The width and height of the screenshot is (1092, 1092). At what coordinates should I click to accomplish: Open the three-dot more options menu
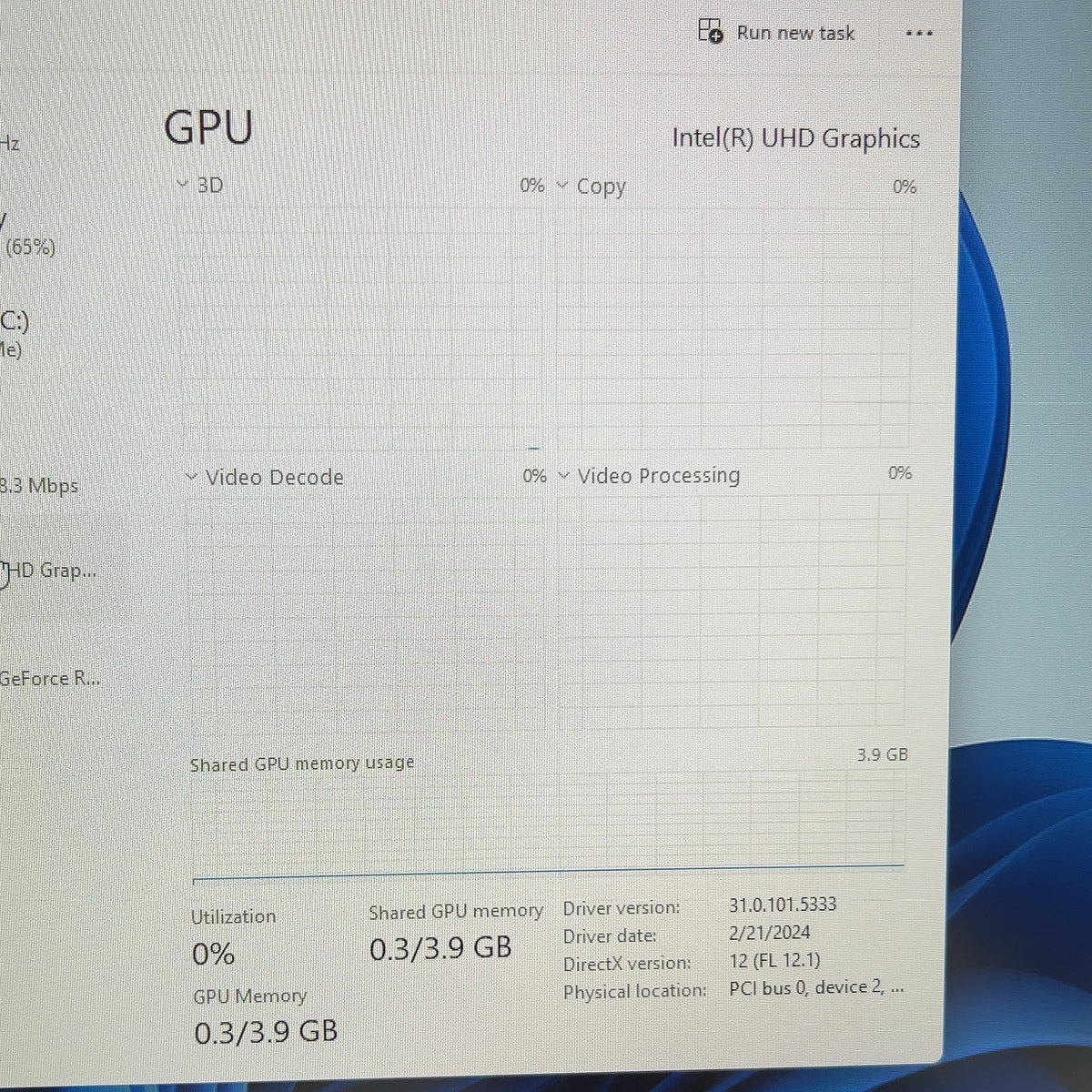[919, 34]
